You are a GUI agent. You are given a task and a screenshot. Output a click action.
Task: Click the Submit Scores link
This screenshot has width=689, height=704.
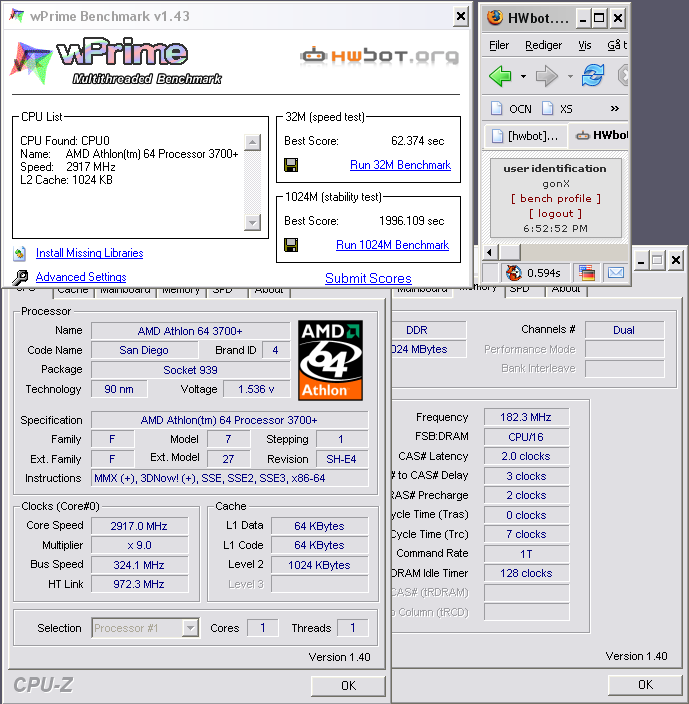(368, 278)
